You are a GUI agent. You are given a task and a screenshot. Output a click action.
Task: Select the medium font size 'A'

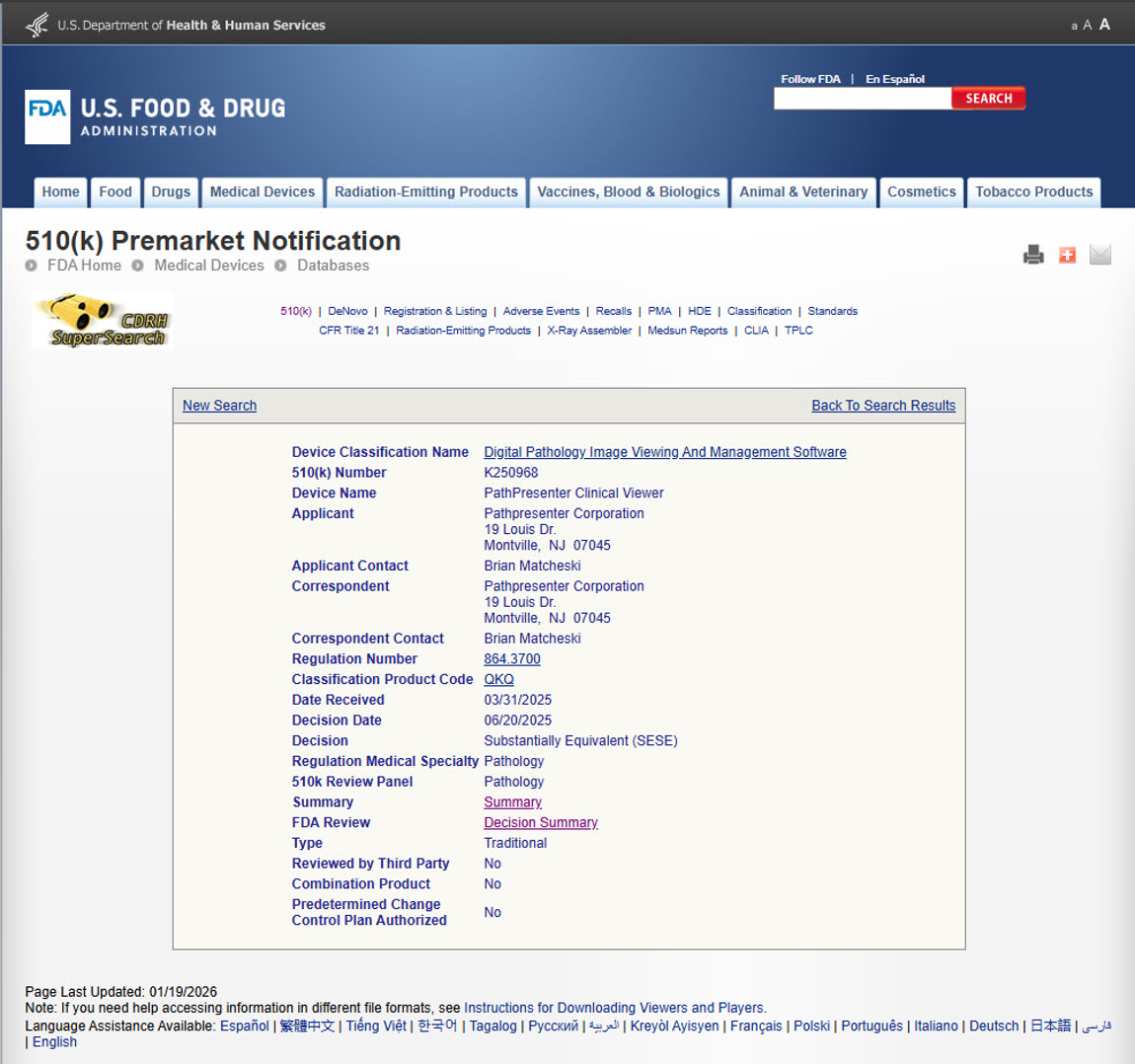click(1088, 25)
